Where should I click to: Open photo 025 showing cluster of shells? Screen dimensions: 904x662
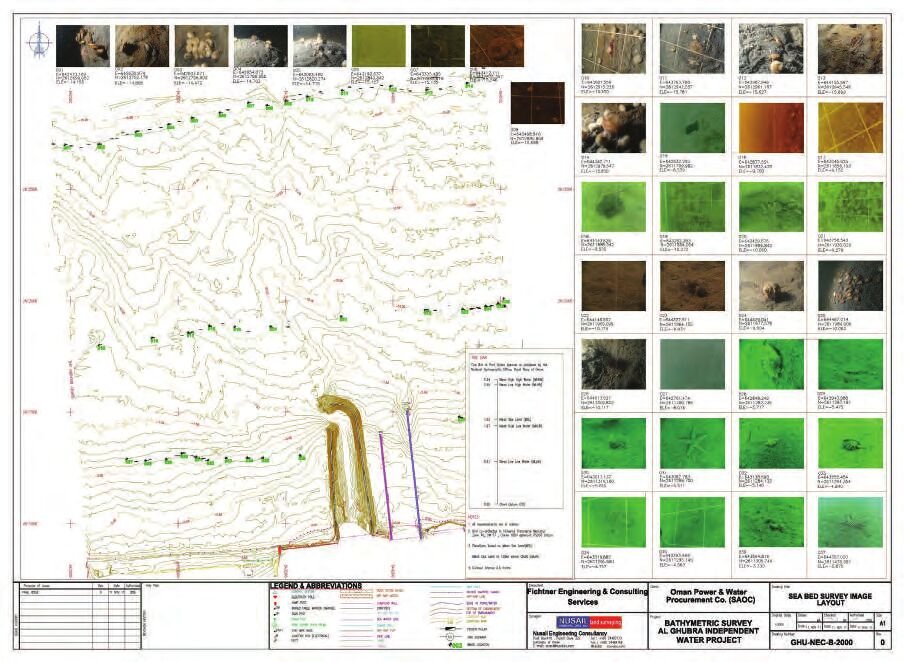[x=850, y=286]
